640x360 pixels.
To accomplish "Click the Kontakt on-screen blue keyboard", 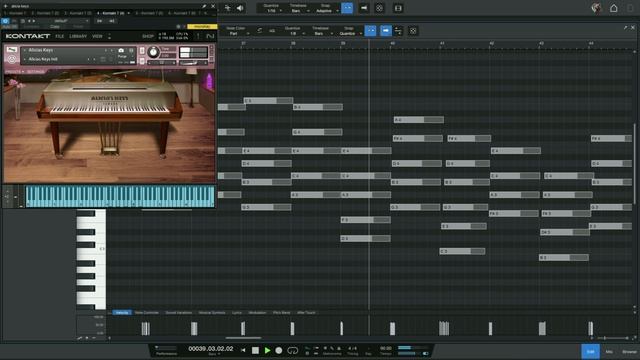I will click(x=120, y=196).
